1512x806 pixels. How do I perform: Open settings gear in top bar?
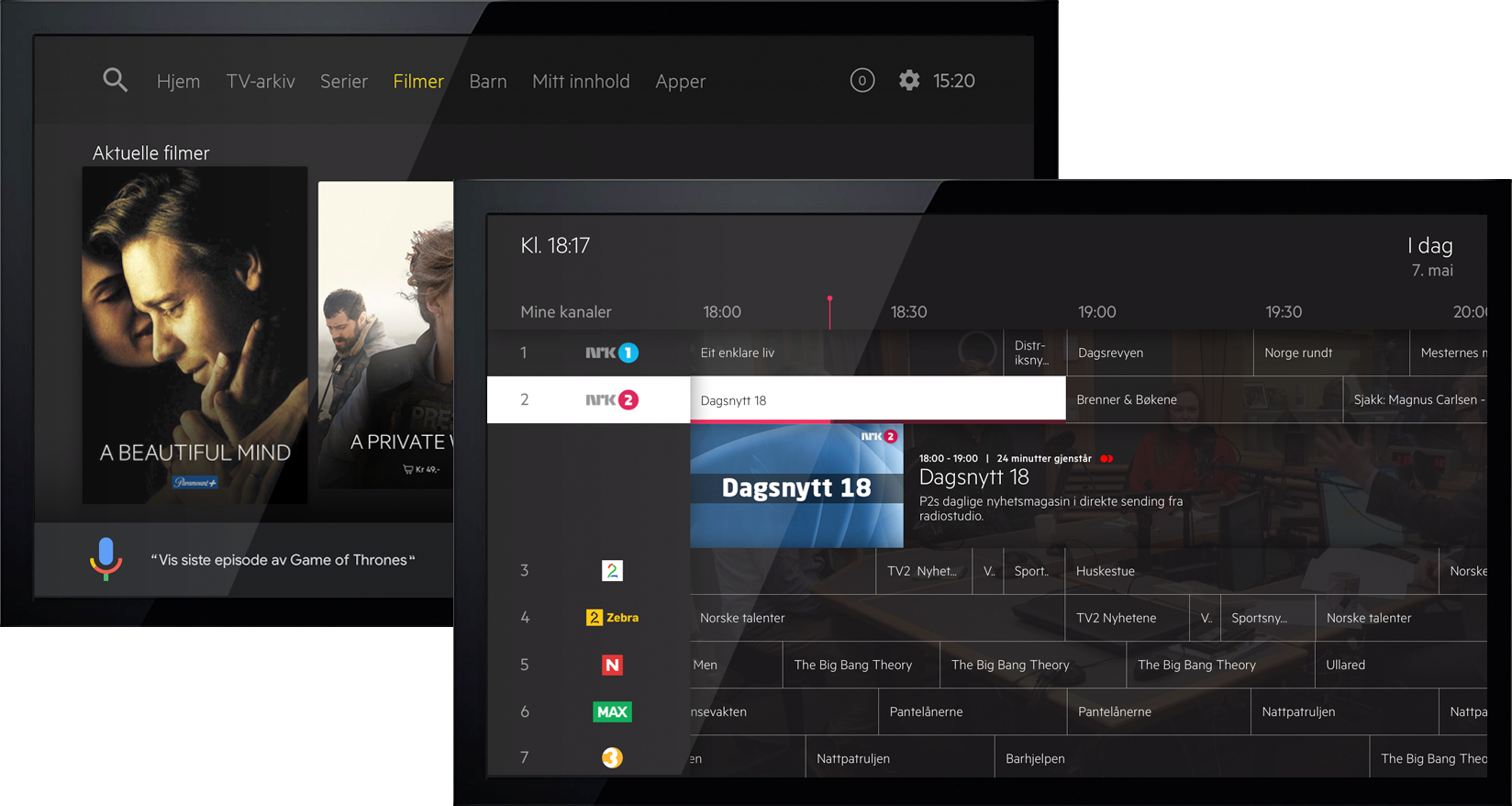[908, 81]
